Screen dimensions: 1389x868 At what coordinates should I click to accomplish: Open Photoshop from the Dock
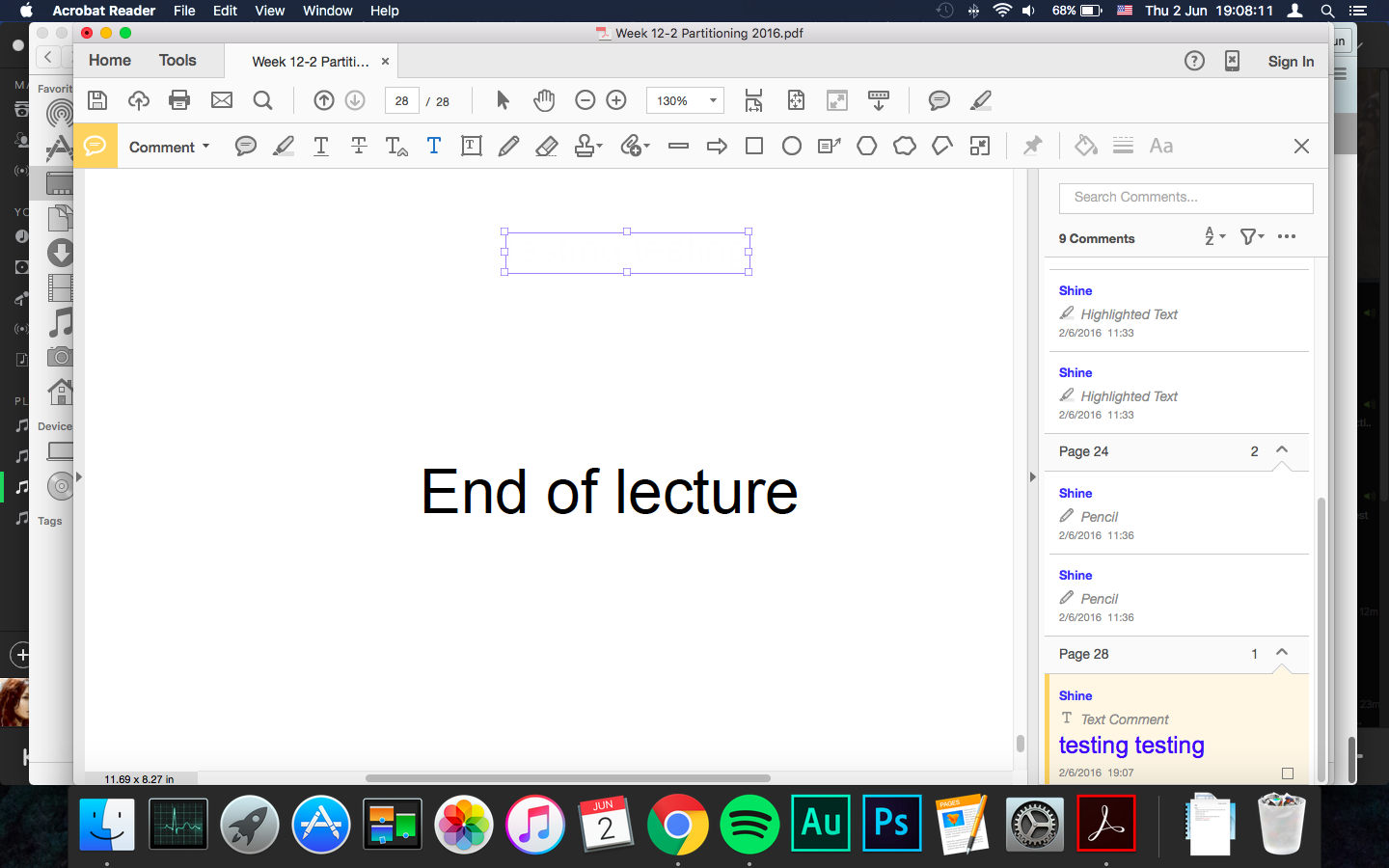coord(891,823)
